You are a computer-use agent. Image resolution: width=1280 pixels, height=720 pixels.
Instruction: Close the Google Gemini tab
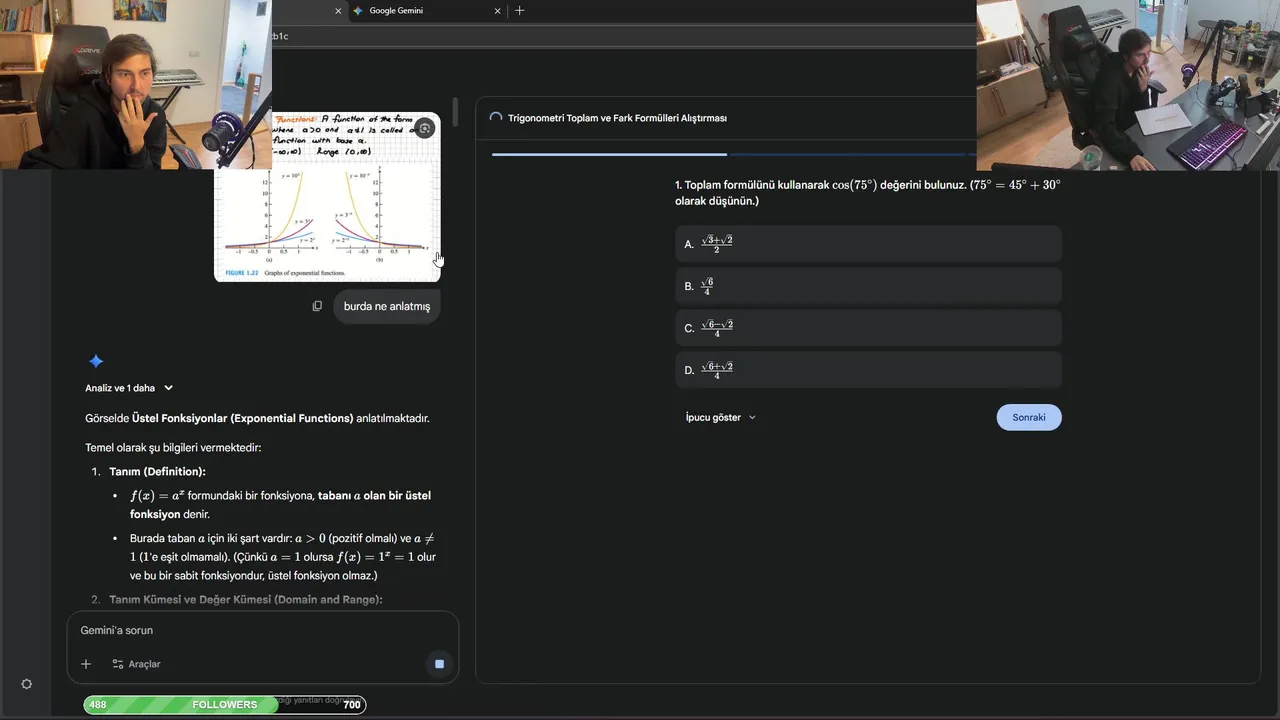[x=497, y=11]
